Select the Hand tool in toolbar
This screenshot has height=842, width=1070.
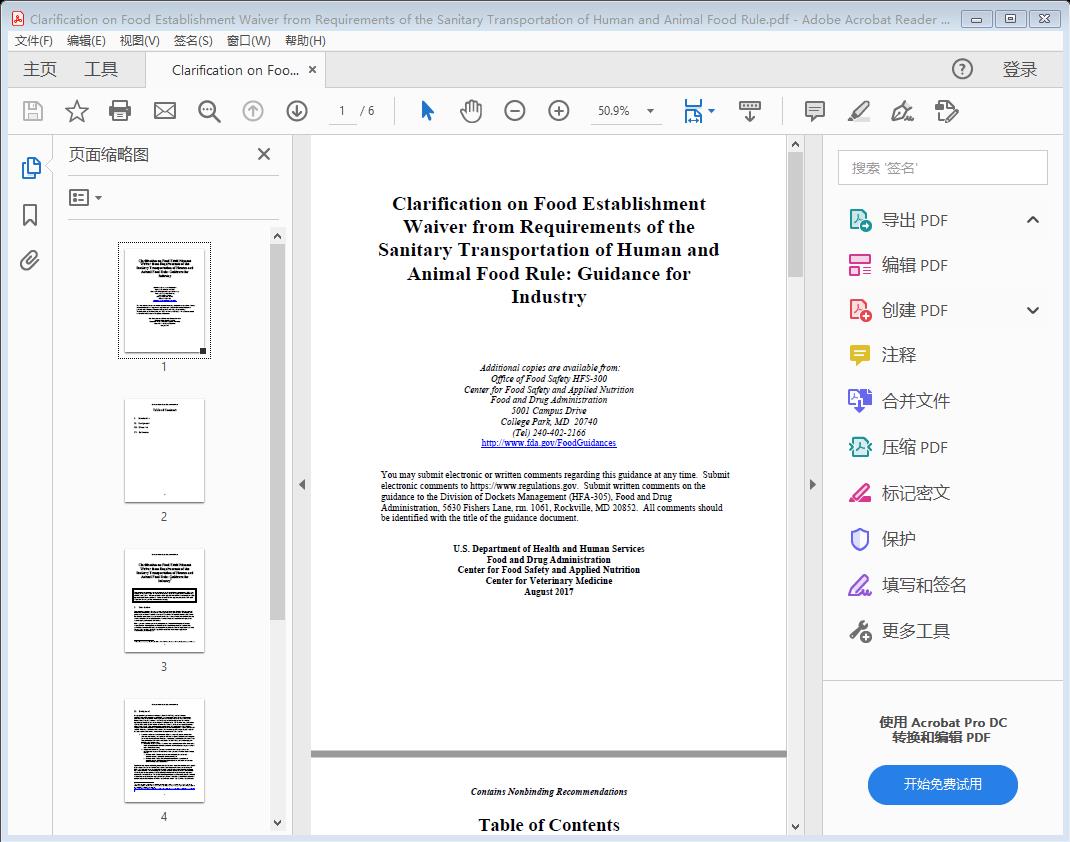(469, 111)
